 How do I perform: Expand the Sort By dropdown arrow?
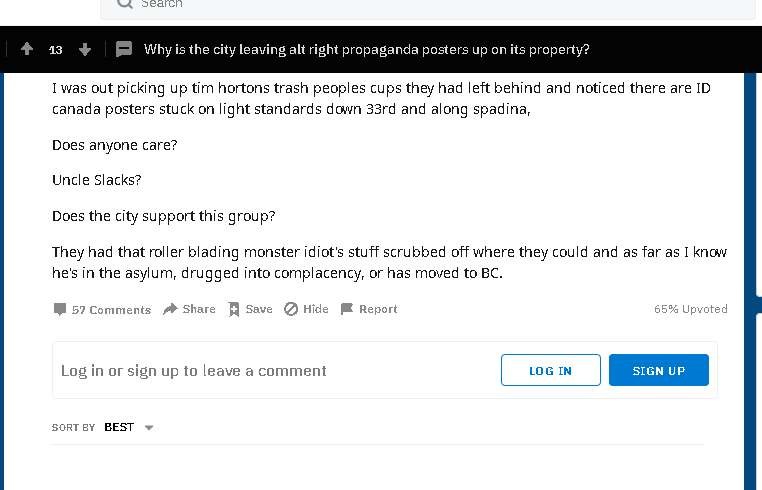click(x=149, y=428)
